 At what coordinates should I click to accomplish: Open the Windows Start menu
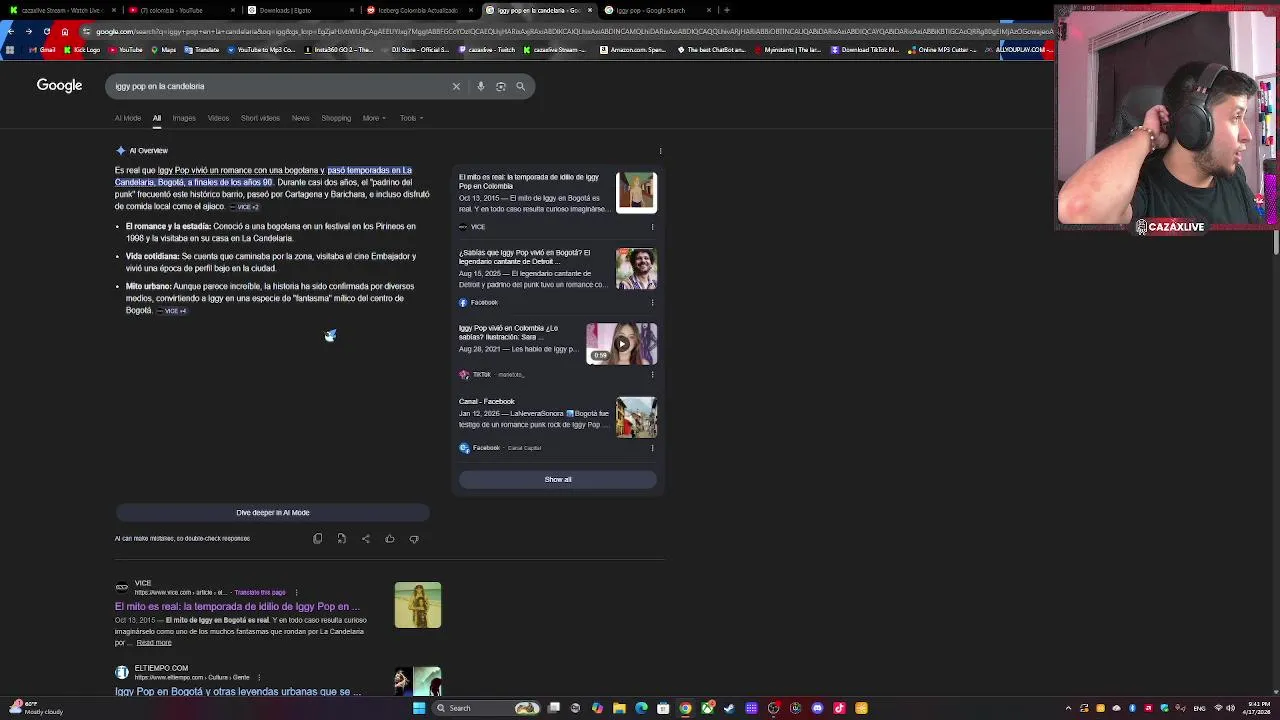[x=419, y=708]
